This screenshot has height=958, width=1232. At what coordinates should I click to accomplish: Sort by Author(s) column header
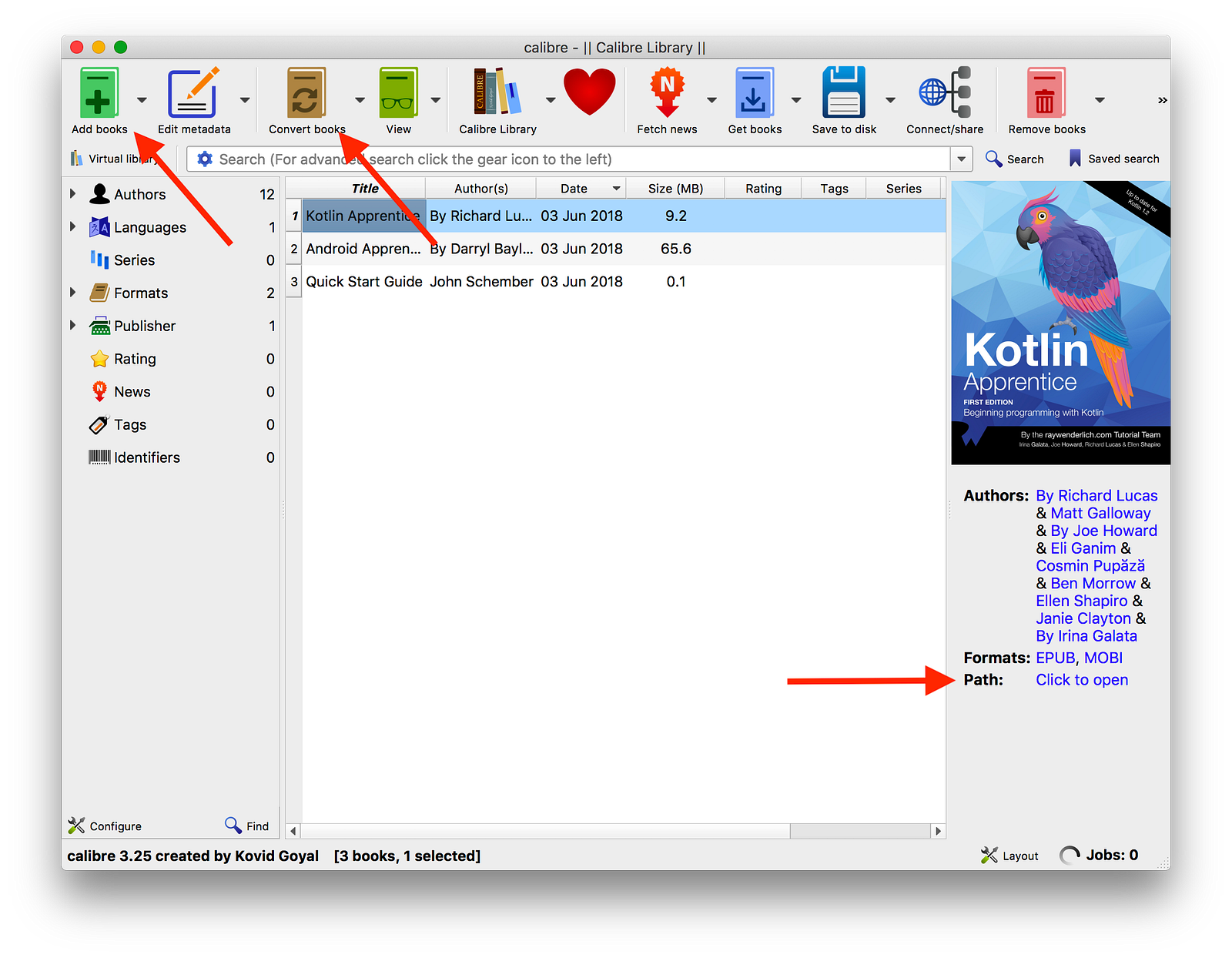point(480,189)
